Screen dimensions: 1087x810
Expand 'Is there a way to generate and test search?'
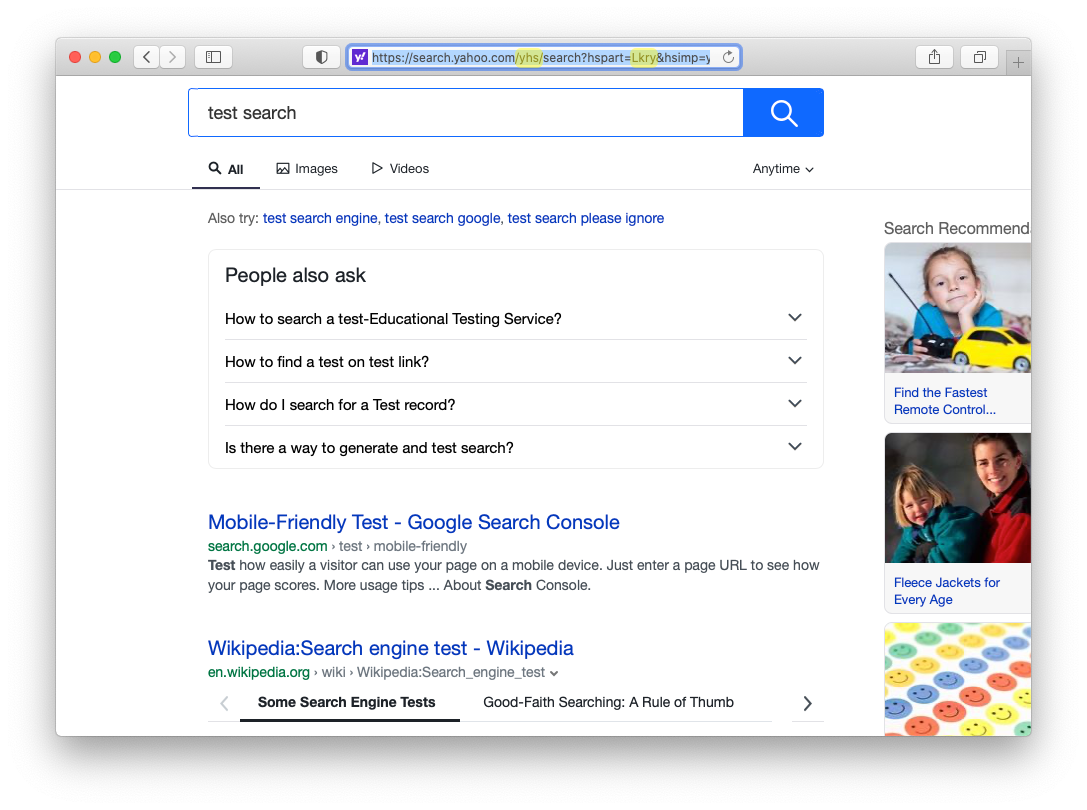[516, 447]
